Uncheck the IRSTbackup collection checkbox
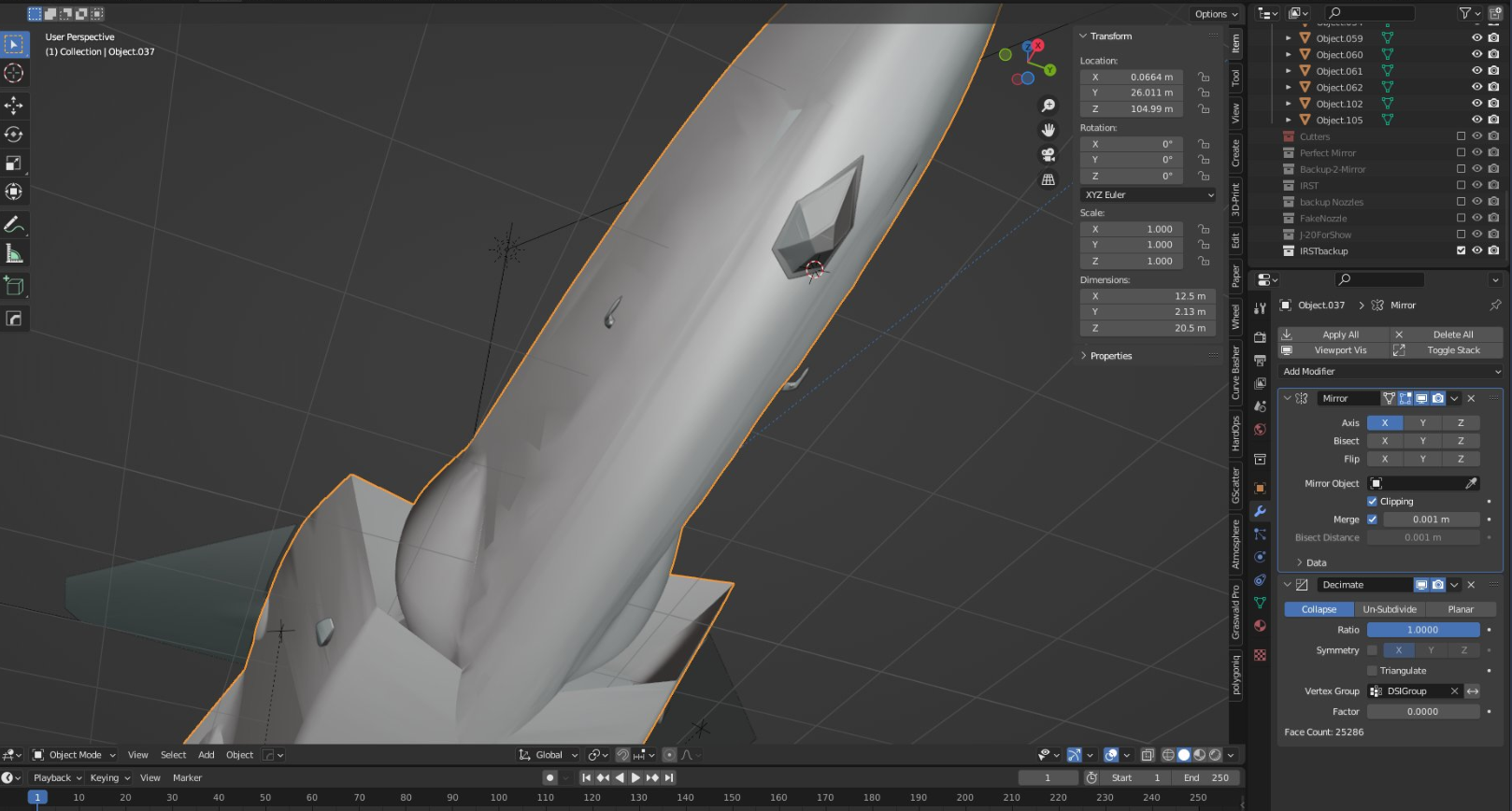 (x=1462, y=250)
